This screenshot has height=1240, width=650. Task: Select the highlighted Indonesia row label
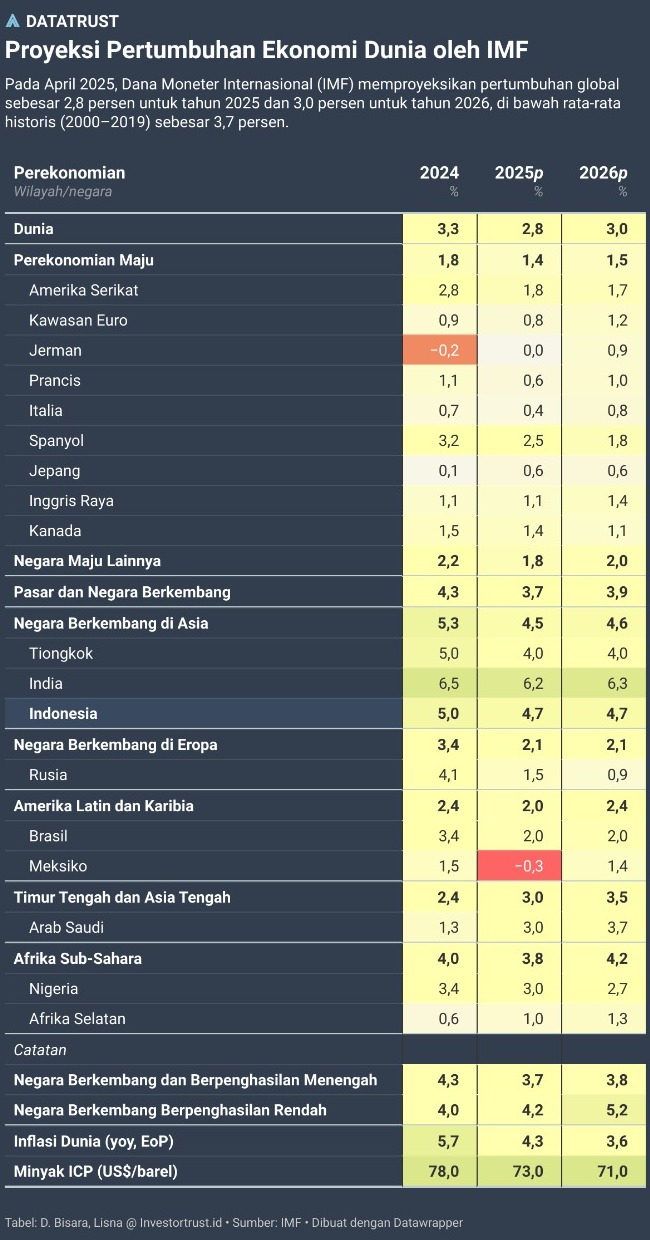click(x=63, y=714)
